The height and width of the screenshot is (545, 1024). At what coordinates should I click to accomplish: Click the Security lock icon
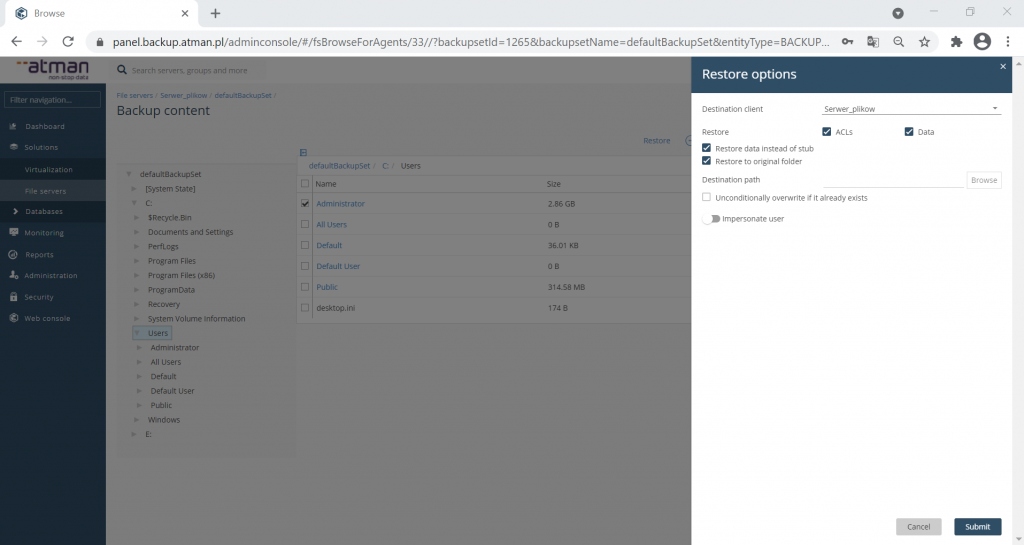tap(13, 297)
